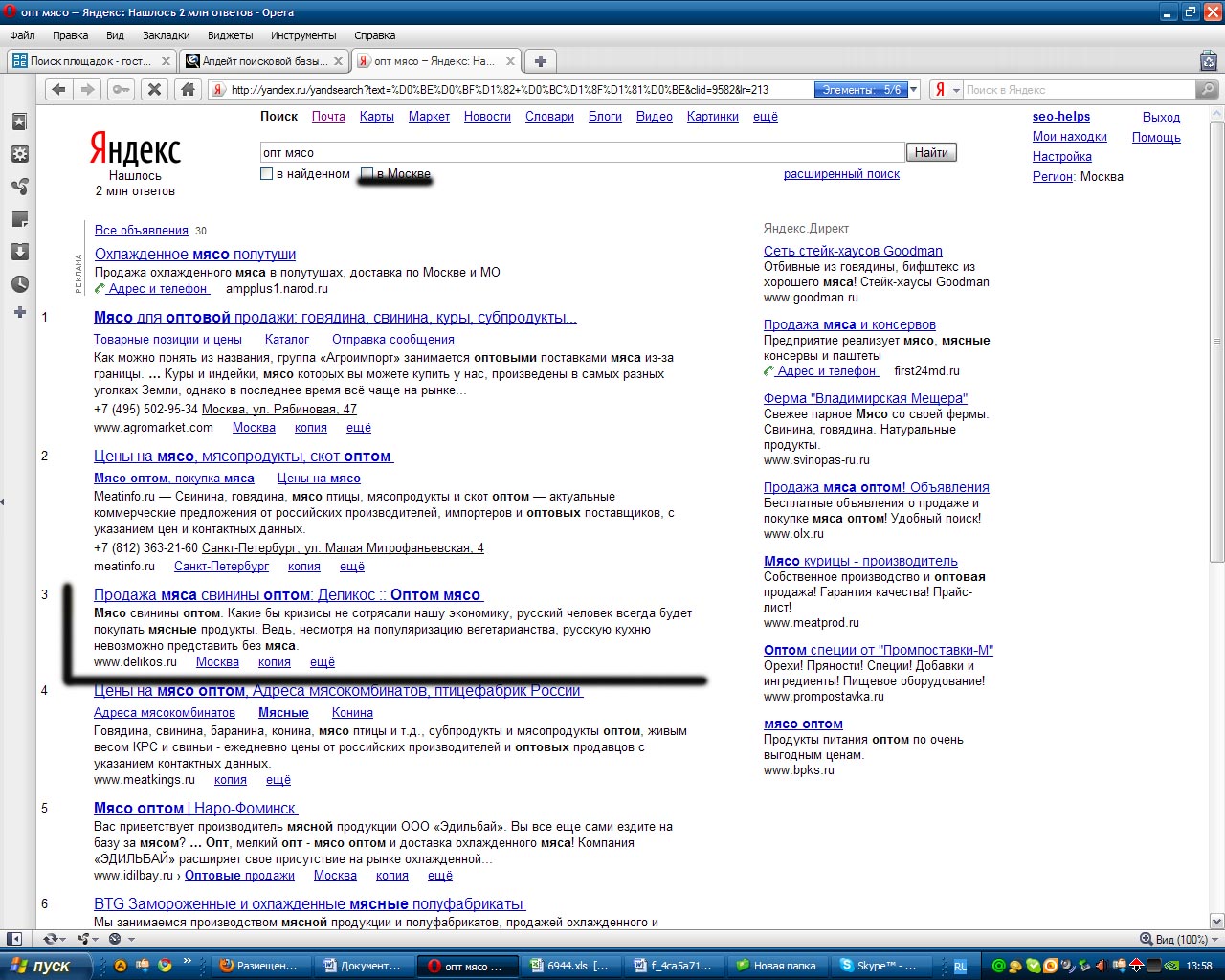The width and height of the screenshot is (1225, 980).
Task: Toggle panels with status bar panel icon
Action: coord(13,939)
